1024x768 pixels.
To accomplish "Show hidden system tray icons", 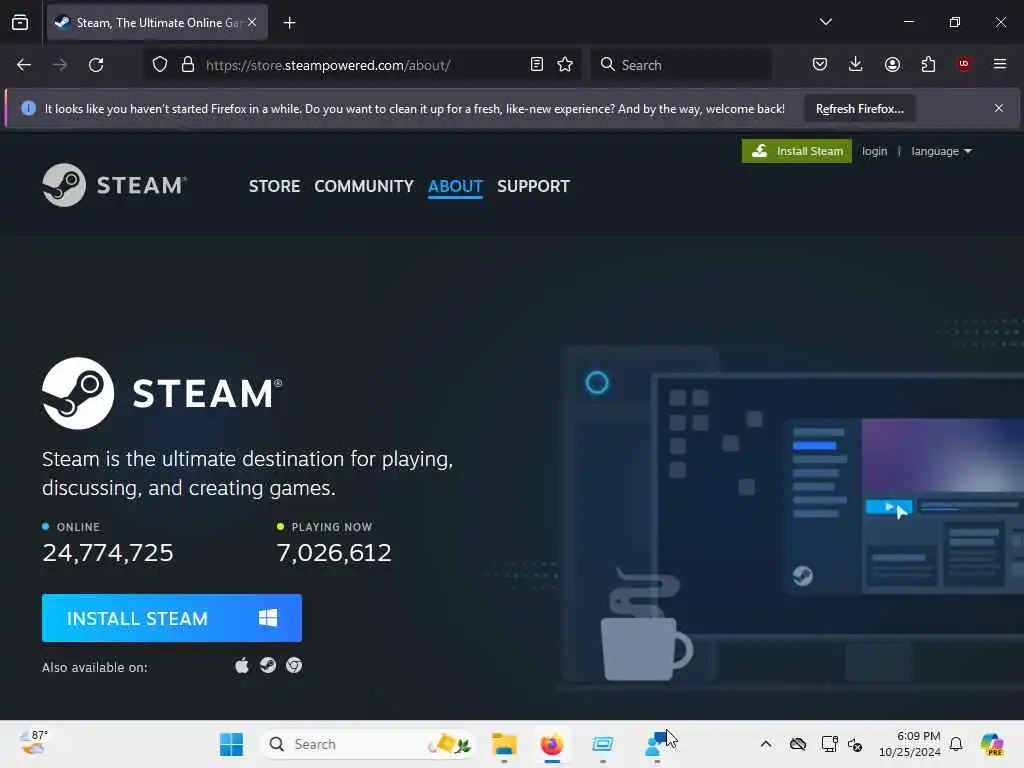I will click(x=765, y=744).
